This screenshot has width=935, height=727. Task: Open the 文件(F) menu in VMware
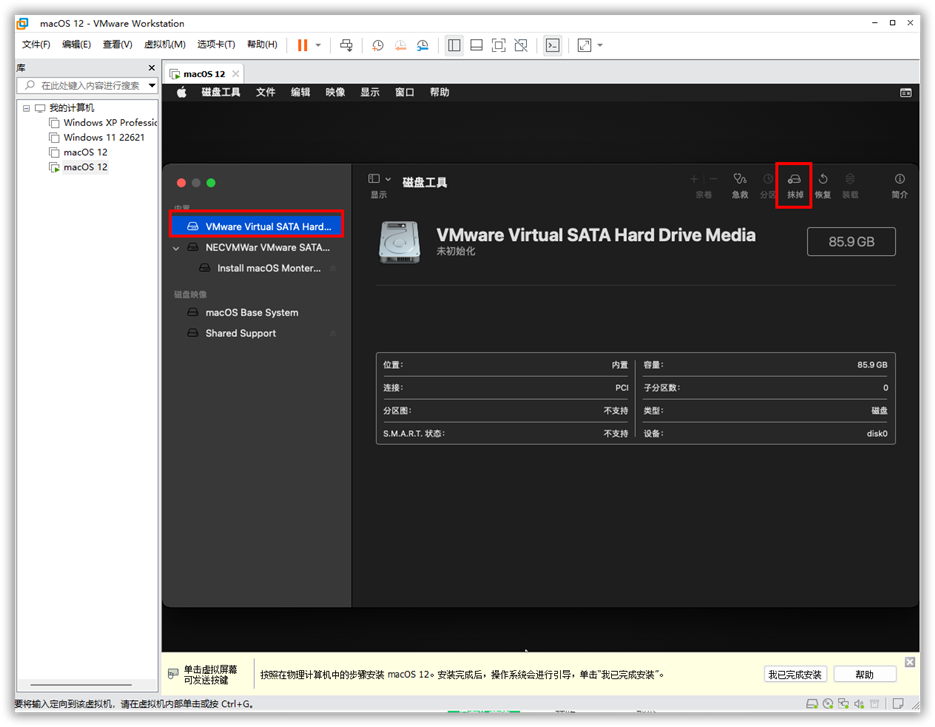point(36,45)
